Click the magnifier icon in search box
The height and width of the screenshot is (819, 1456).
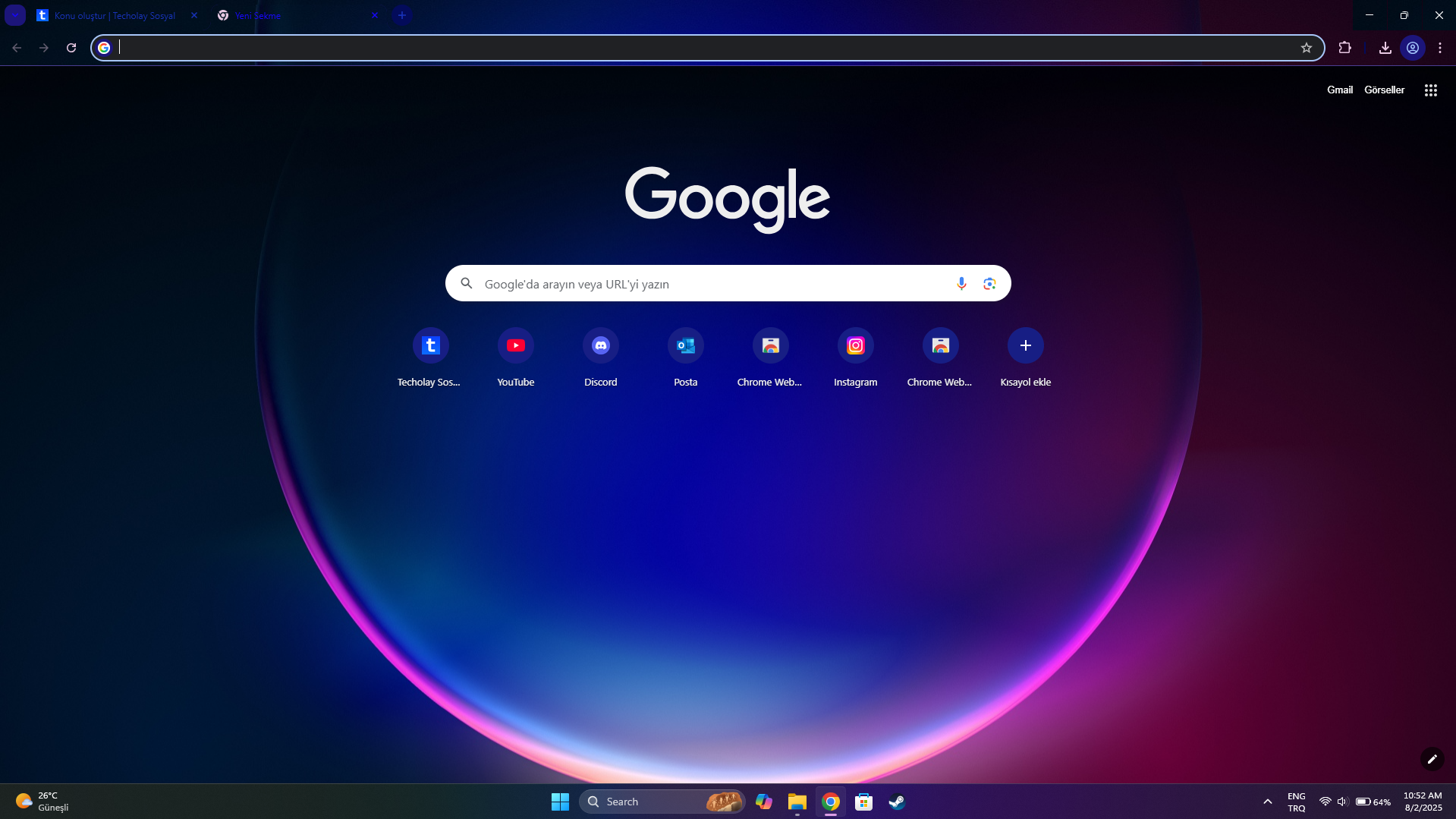click(x=467, y=283)
